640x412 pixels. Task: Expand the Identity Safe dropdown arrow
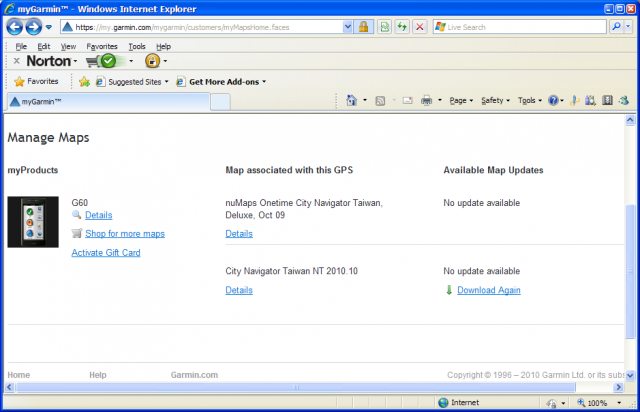[x=165, y=61]
